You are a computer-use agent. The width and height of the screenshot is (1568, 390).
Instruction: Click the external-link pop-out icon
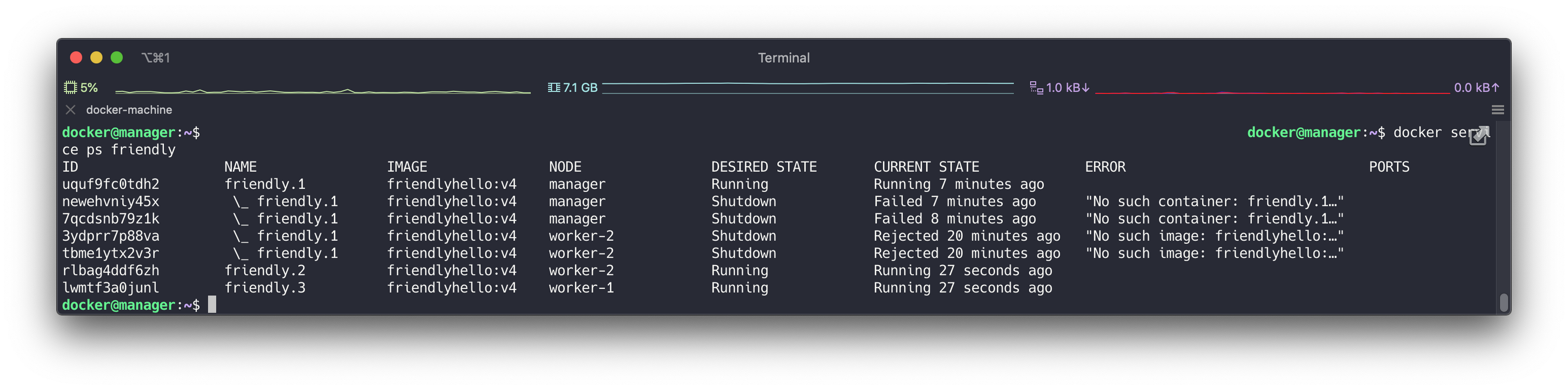coord(1478,136)
